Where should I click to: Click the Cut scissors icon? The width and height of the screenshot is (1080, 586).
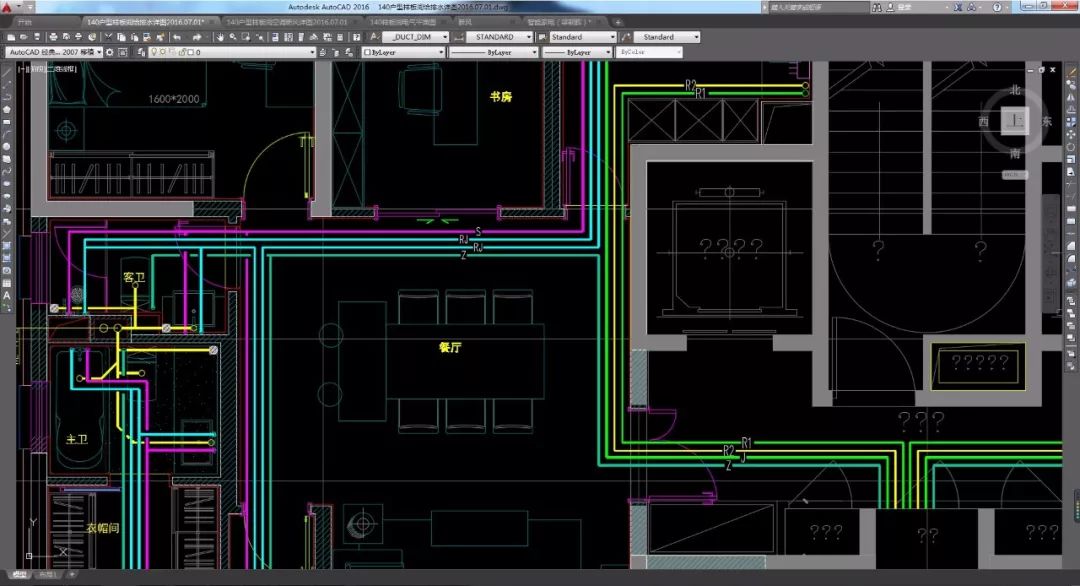point(108,37)
